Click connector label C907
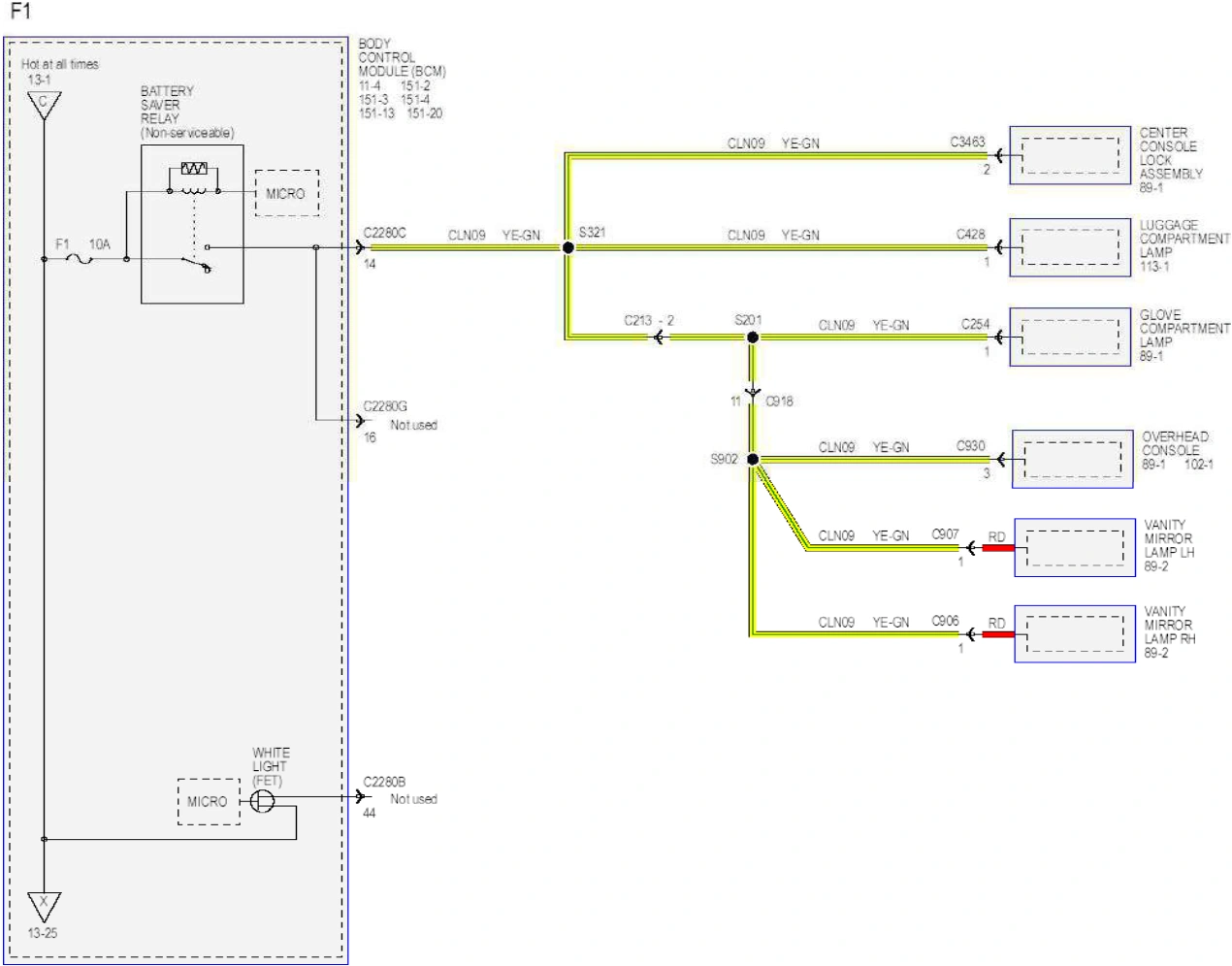 coord(945,533)
